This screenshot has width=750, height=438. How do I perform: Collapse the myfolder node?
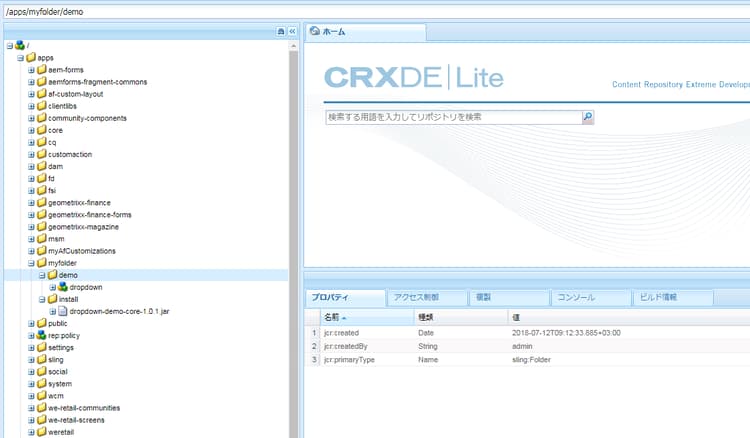(x=31, y=263)
